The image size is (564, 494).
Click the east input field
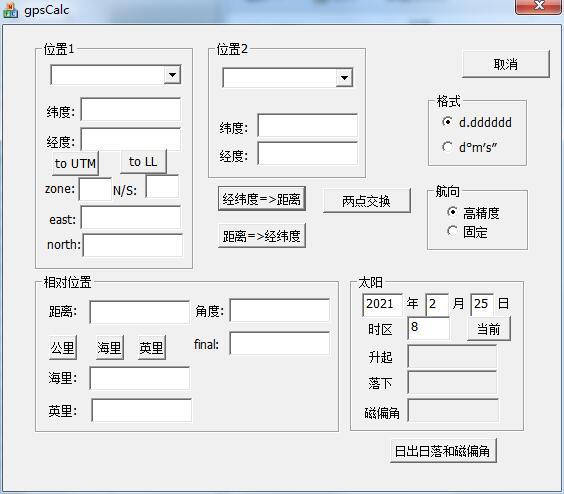(131, 217)
